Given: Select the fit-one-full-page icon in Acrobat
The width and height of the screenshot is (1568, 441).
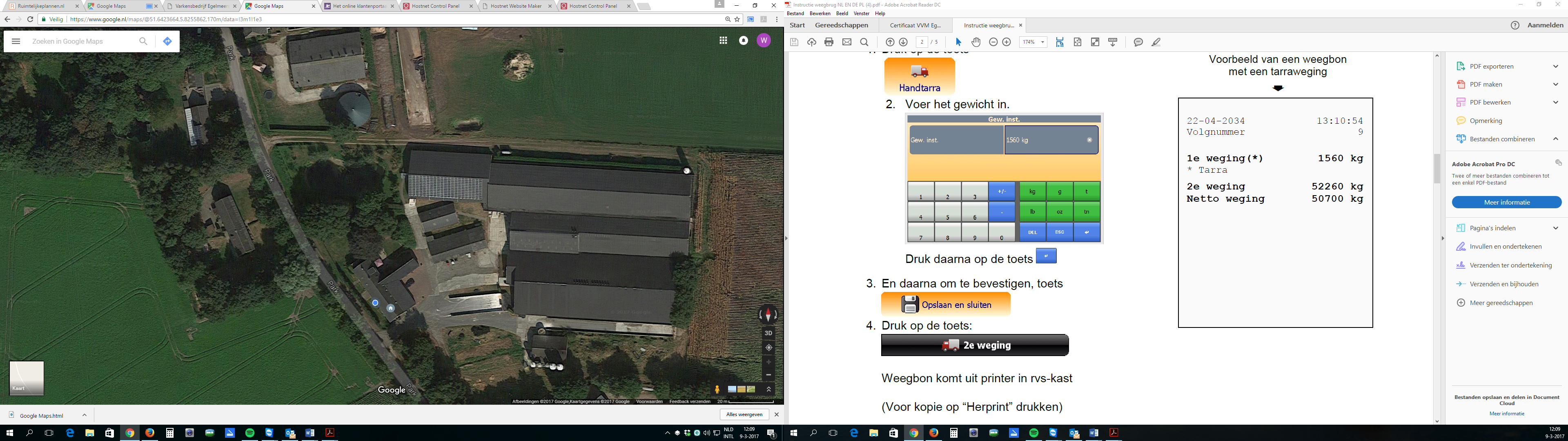Looking at the screenshot, I should pos(1078,42).
